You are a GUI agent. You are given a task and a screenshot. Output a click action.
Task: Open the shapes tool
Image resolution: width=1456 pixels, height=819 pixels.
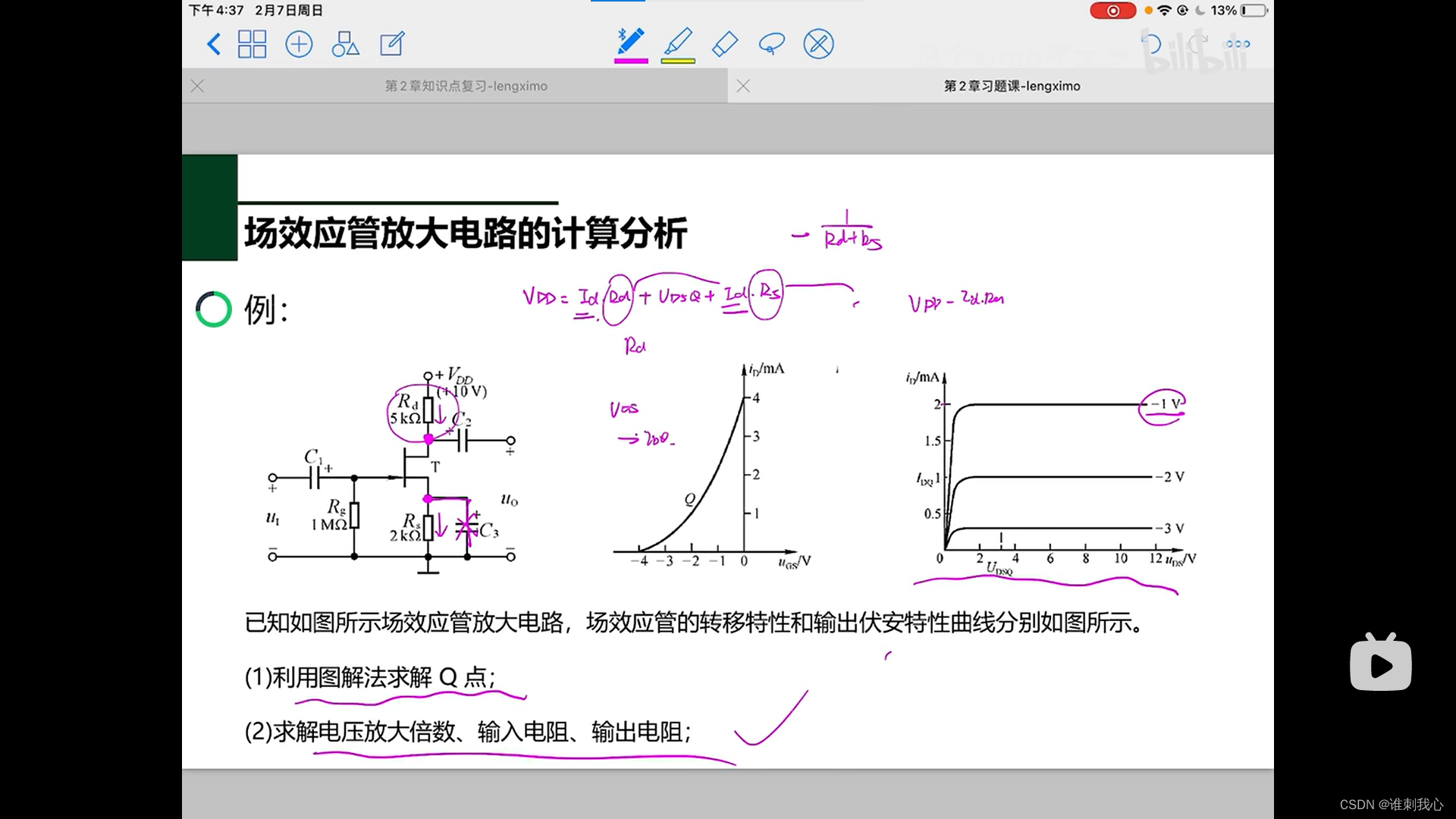345,44
